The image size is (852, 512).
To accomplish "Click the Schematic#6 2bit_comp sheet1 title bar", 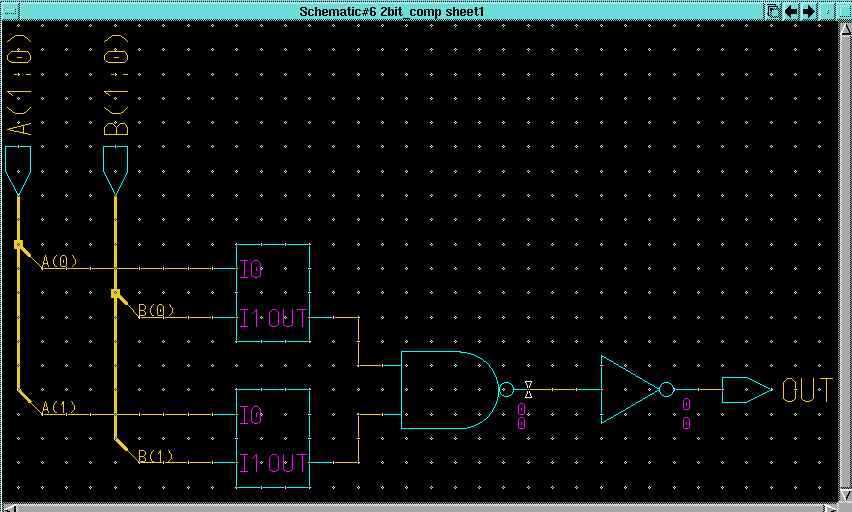I will (391, 11).
